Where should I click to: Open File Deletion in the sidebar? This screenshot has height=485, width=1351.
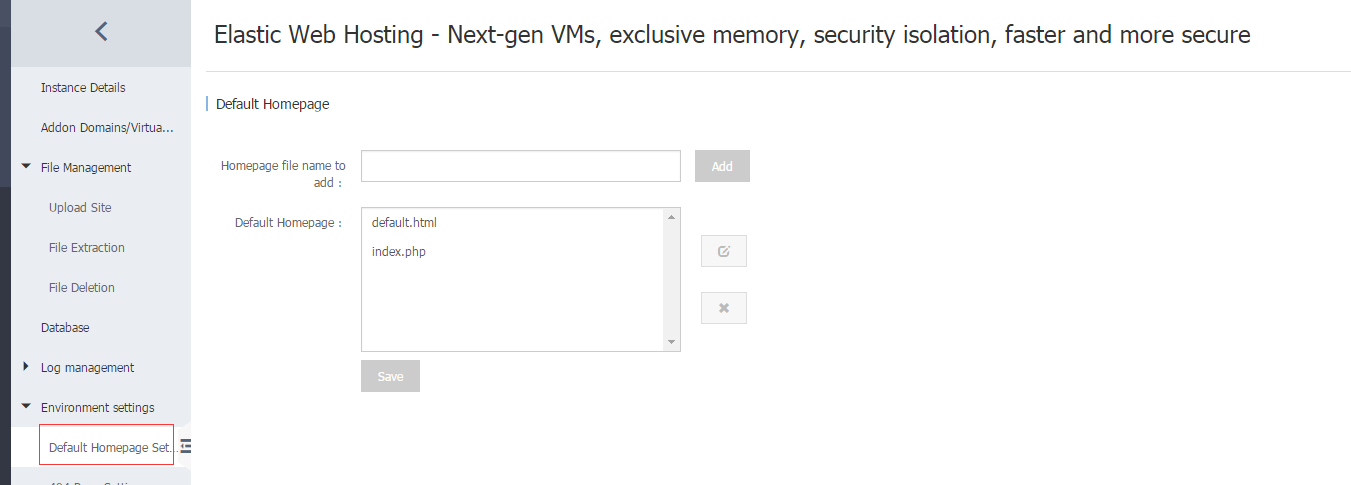[x=82, y=288]
